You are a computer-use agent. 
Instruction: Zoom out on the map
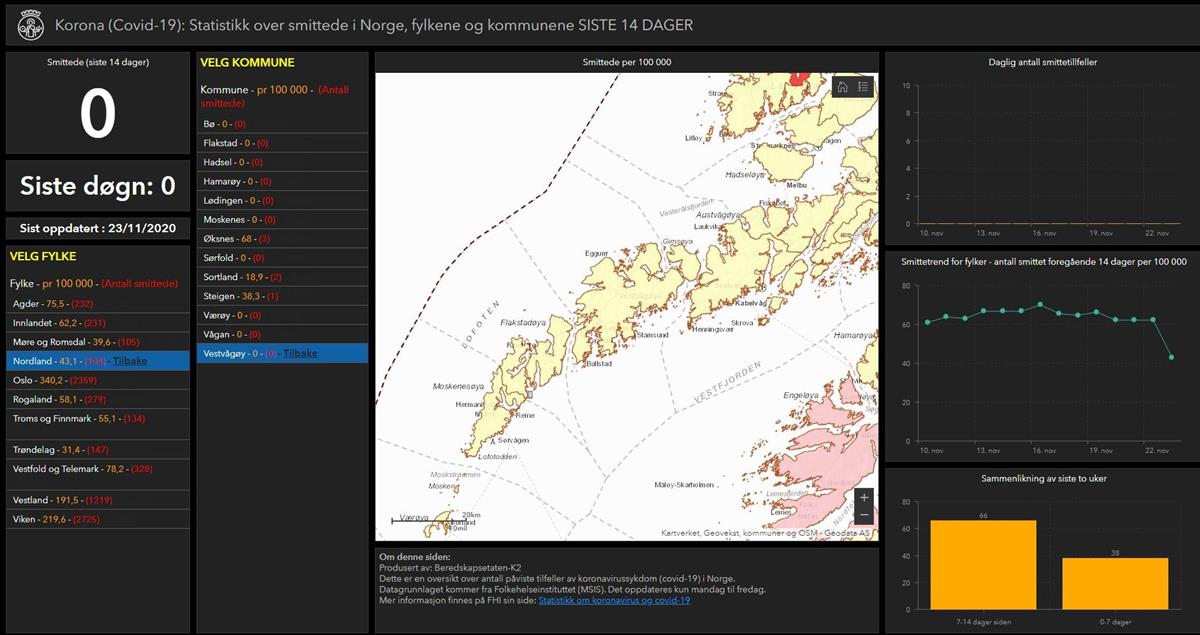pos(864,515)
